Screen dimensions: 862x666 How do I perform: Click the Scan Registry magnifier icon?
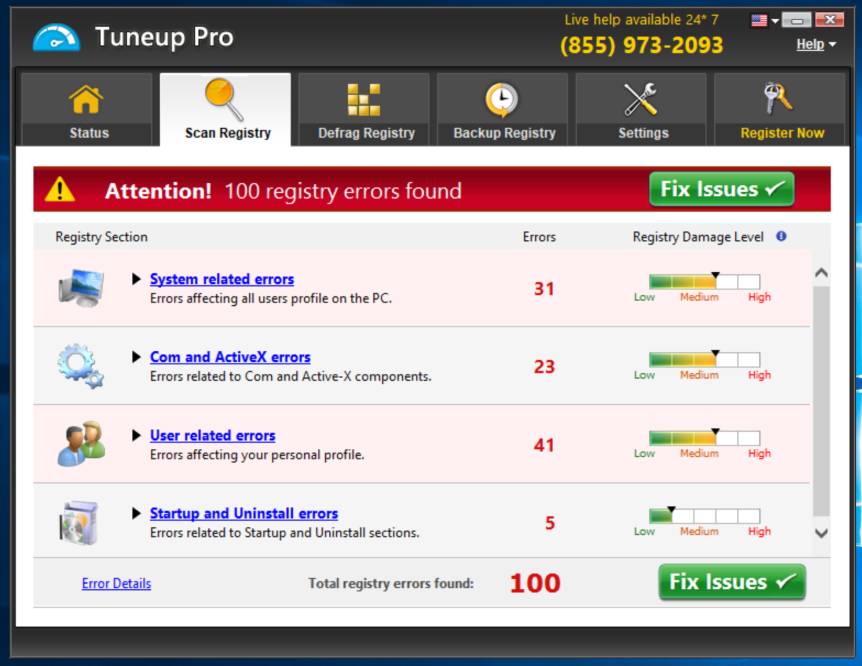pyautogui.click(x=224, y=98)
